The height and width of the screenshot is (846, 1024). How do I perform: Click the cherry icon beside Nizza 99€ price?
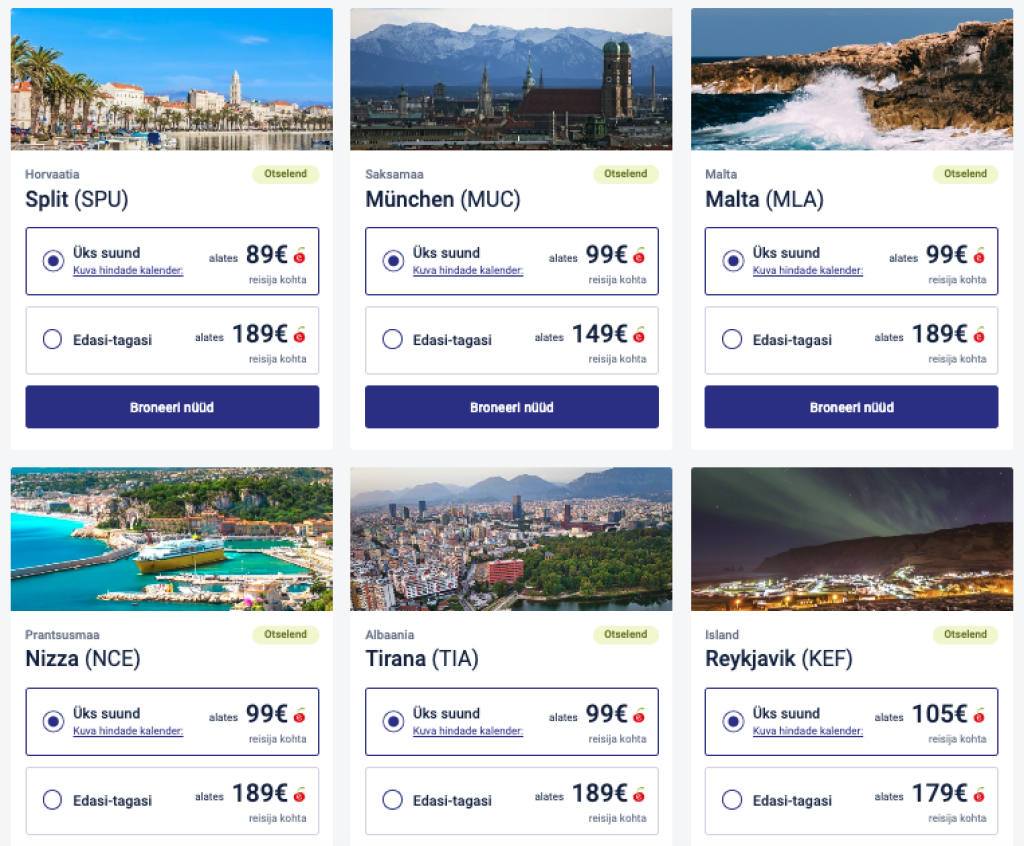(299, 716)
